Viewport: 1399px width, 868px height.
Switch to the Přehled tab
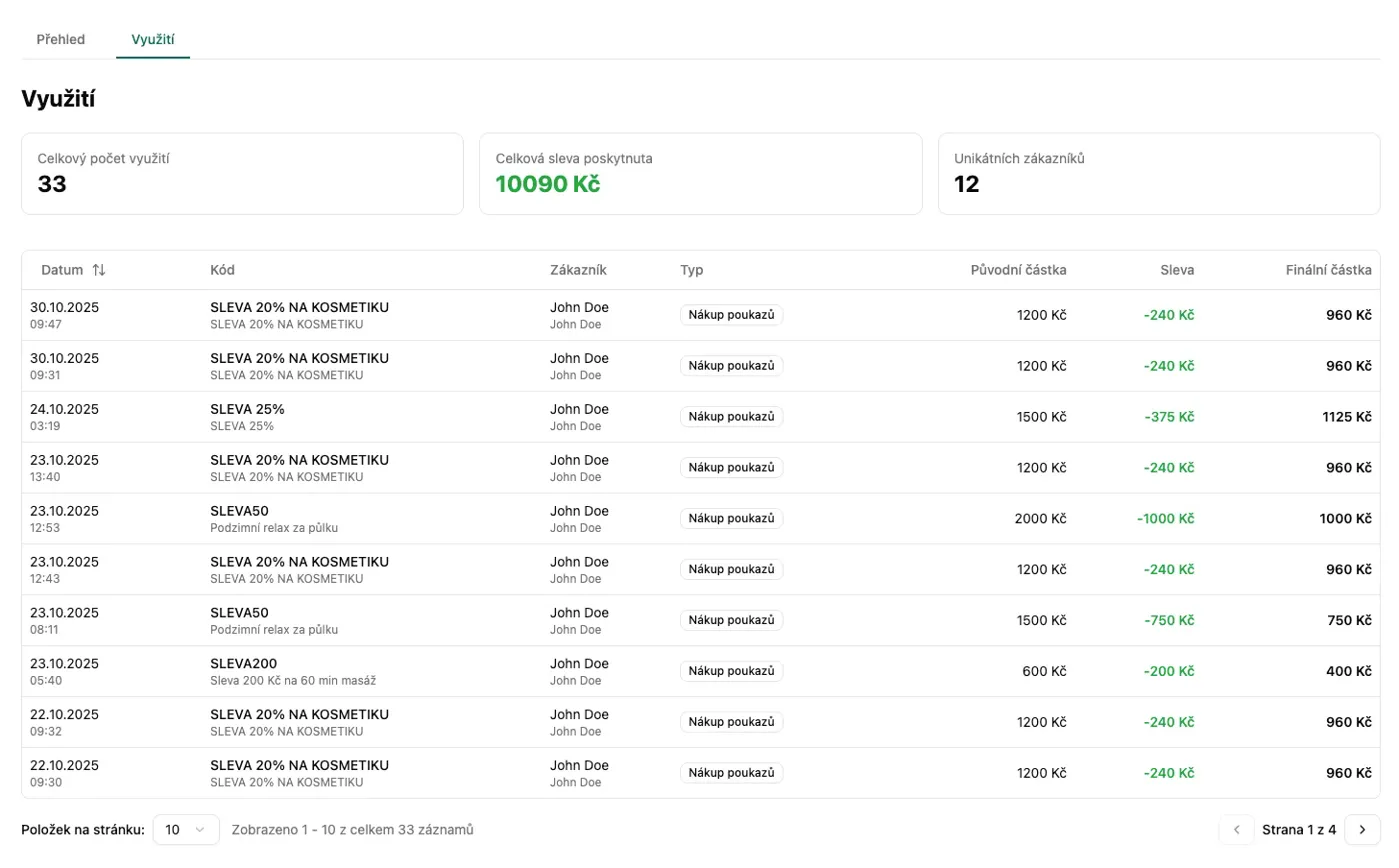(61, 39)
